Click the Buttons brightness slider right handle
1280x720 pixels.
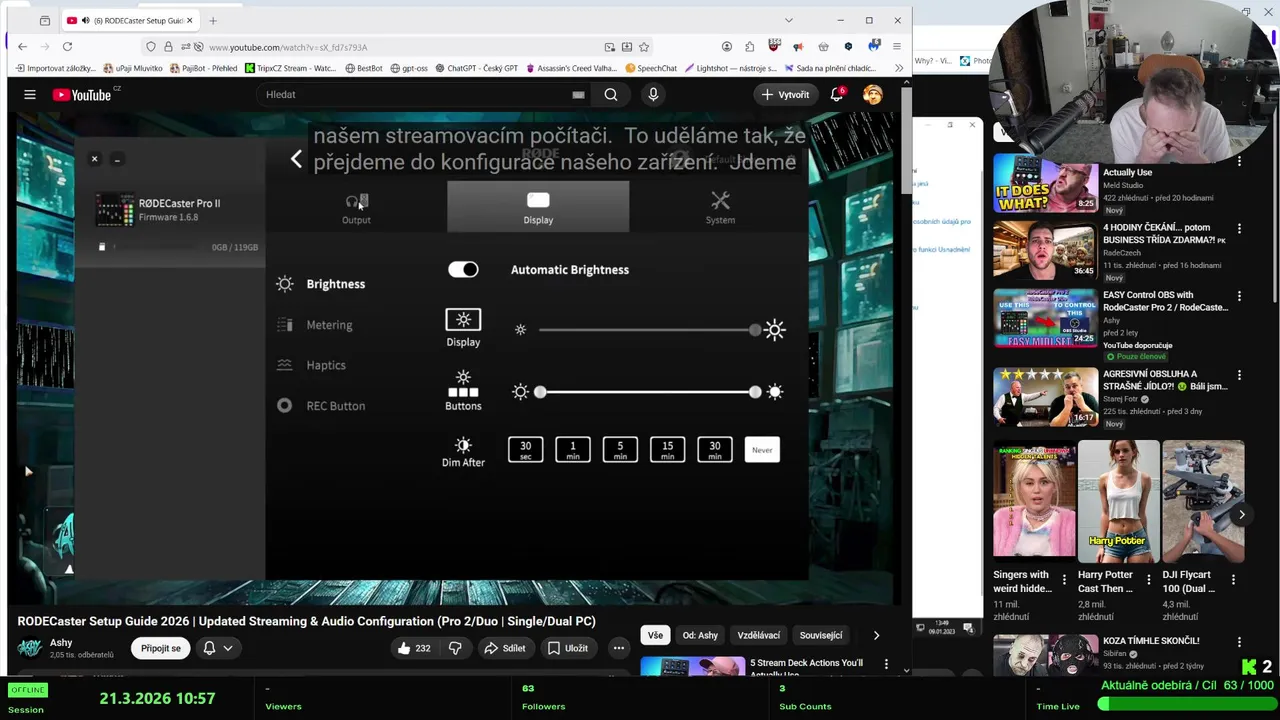755,392
